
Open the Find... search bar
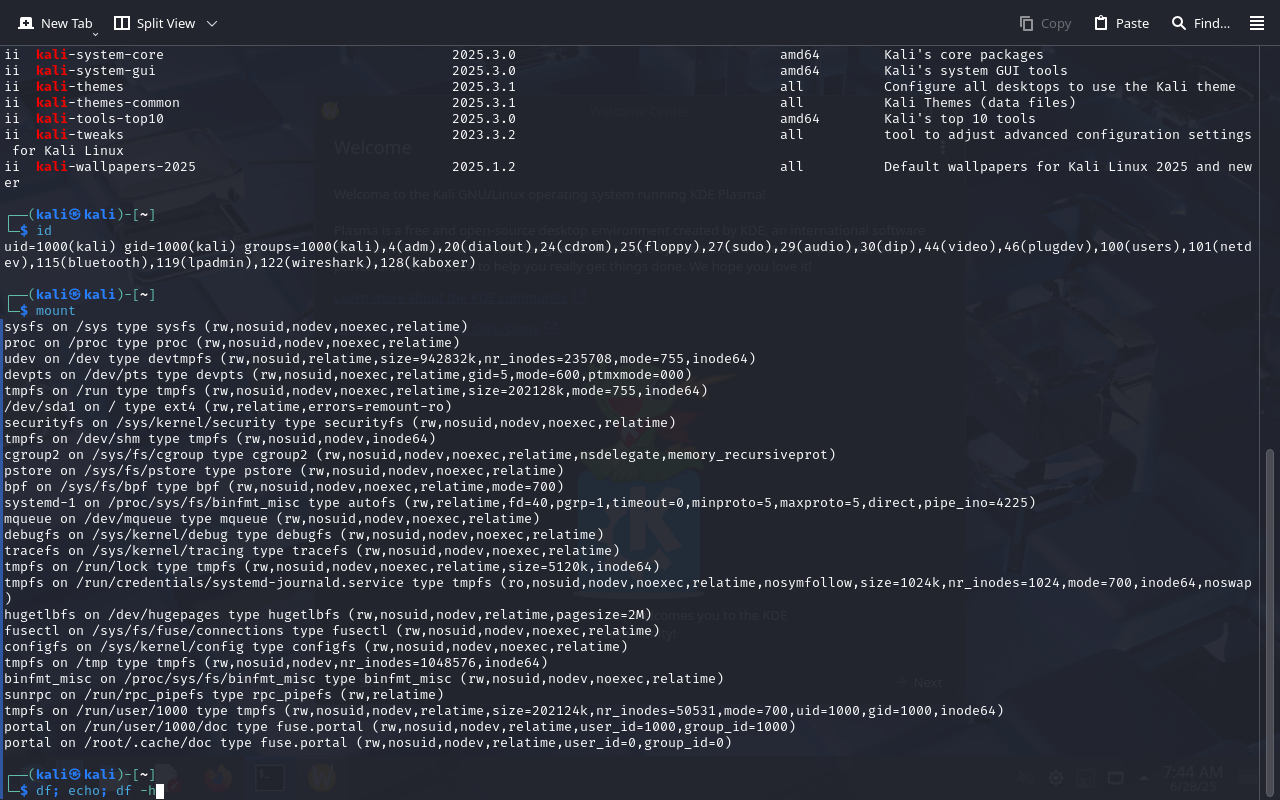(x=1200, y=23)
